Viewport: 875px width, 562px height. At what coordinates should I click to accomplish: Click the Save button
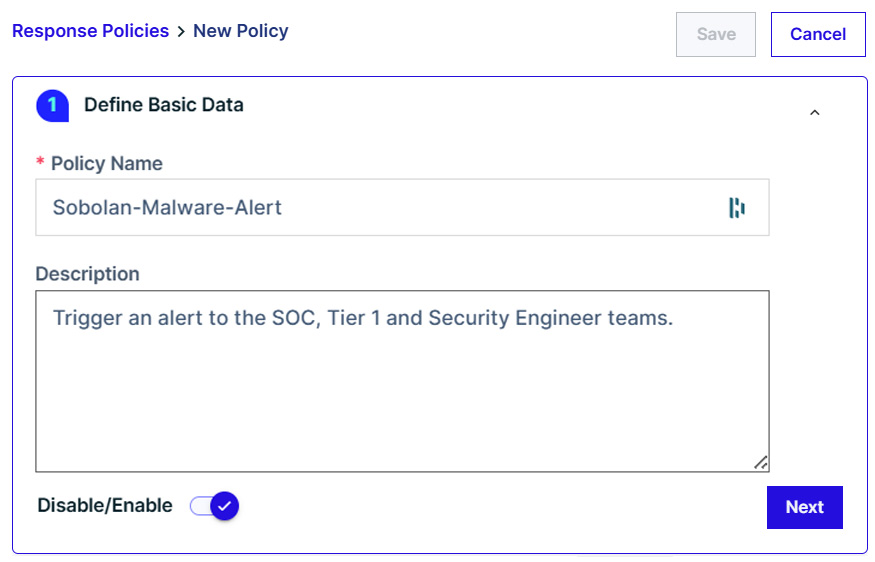pyautogui.click(x=716, y=34)
